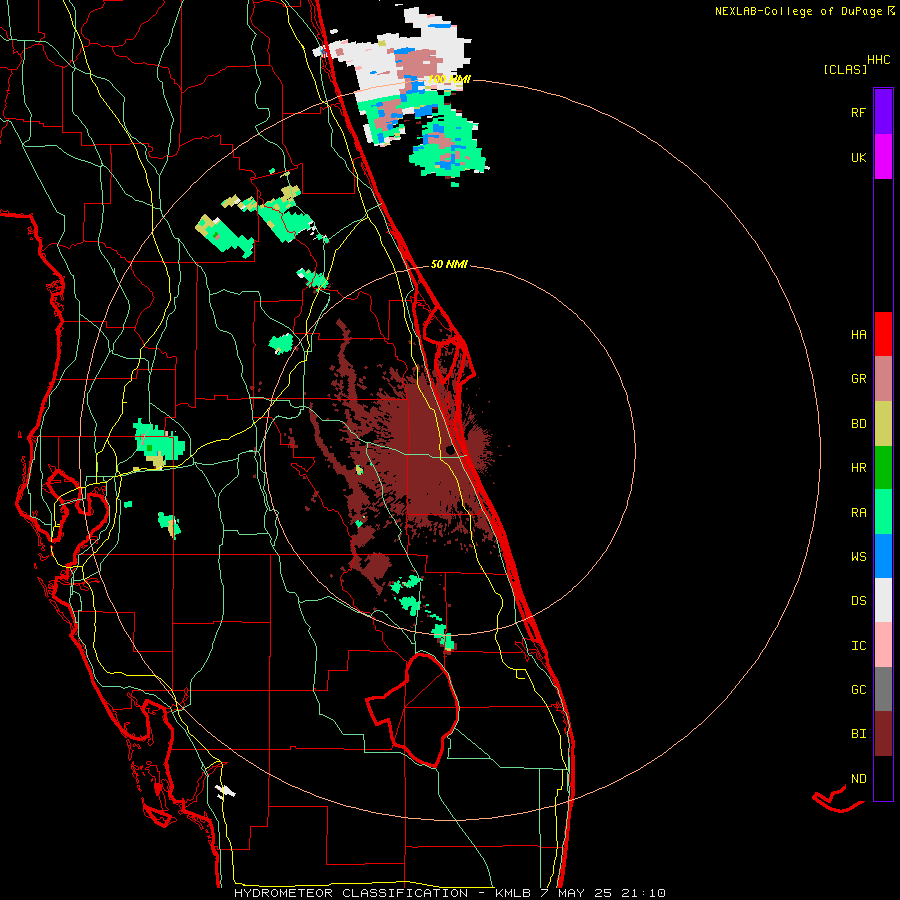
Task: Select the GC gray legend swatch
Action: [x=883, y=689]
